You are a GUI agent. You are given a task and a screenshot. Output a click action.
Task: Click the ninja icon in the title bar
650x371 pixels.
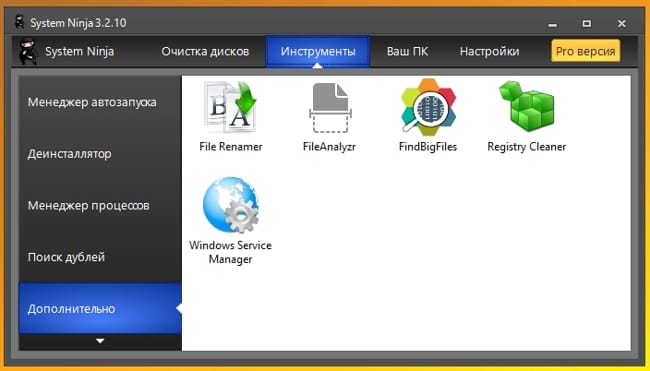[19, 22]
